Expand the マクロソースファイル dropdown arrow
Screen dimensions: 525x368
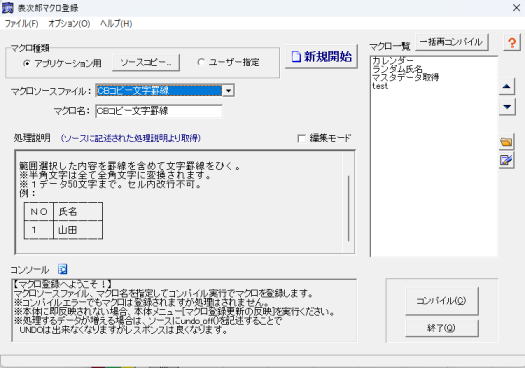tap(228, 90)
